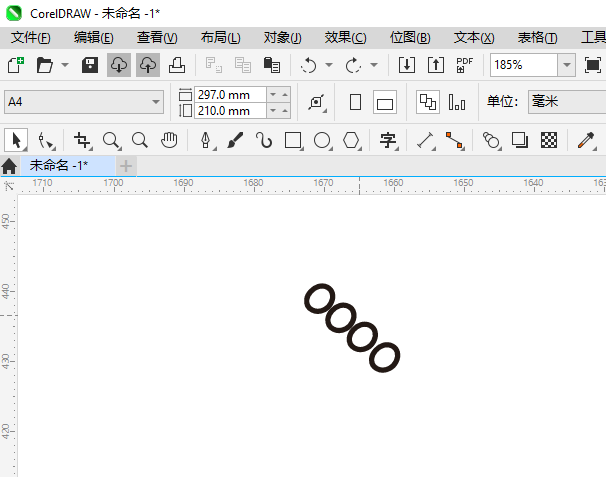Expand the Undo history dropdown arrow

[x=329, y=65]
